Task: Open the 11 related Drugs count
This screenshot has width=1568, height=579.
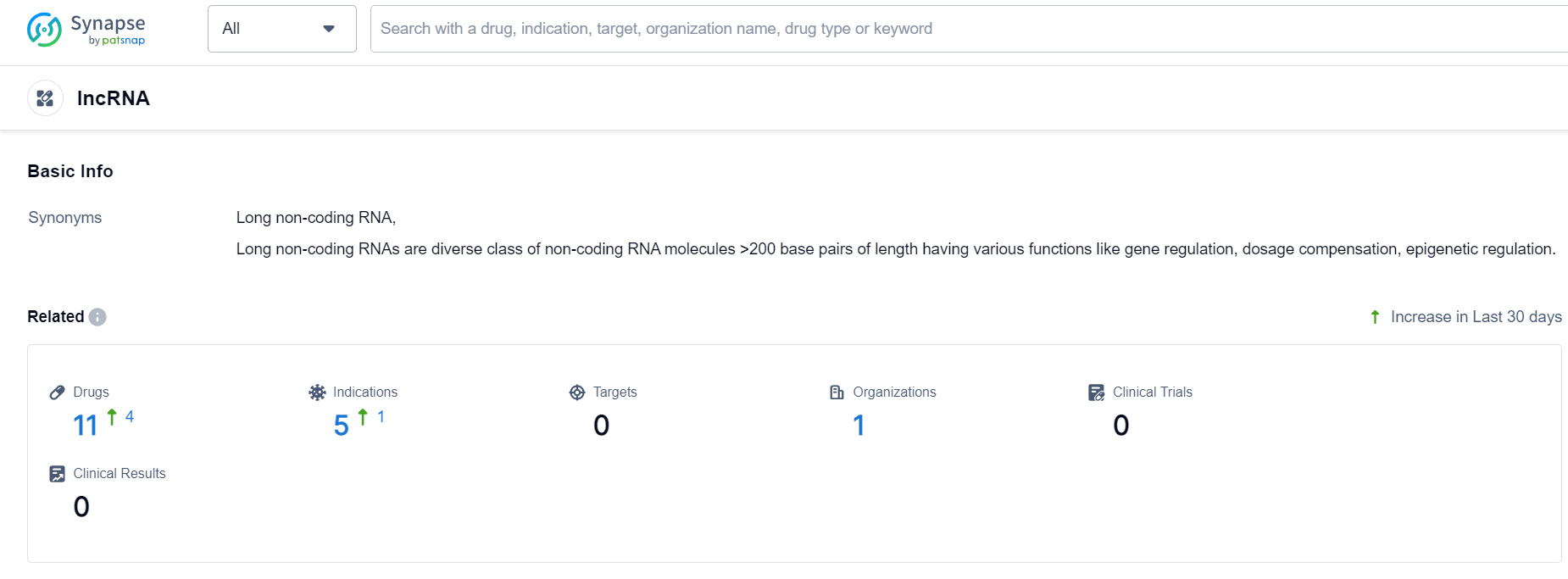Action: (x=86, y=425)
